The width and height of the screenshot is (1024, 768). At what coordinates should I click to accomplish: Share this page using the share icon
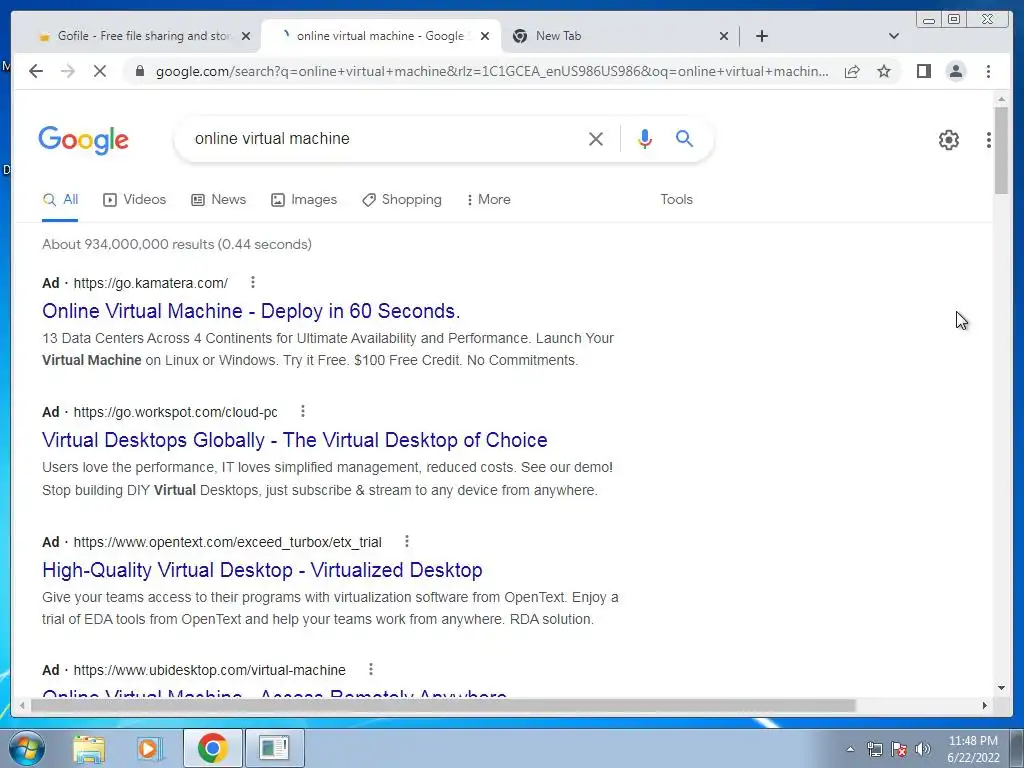[x=852, y=71]
